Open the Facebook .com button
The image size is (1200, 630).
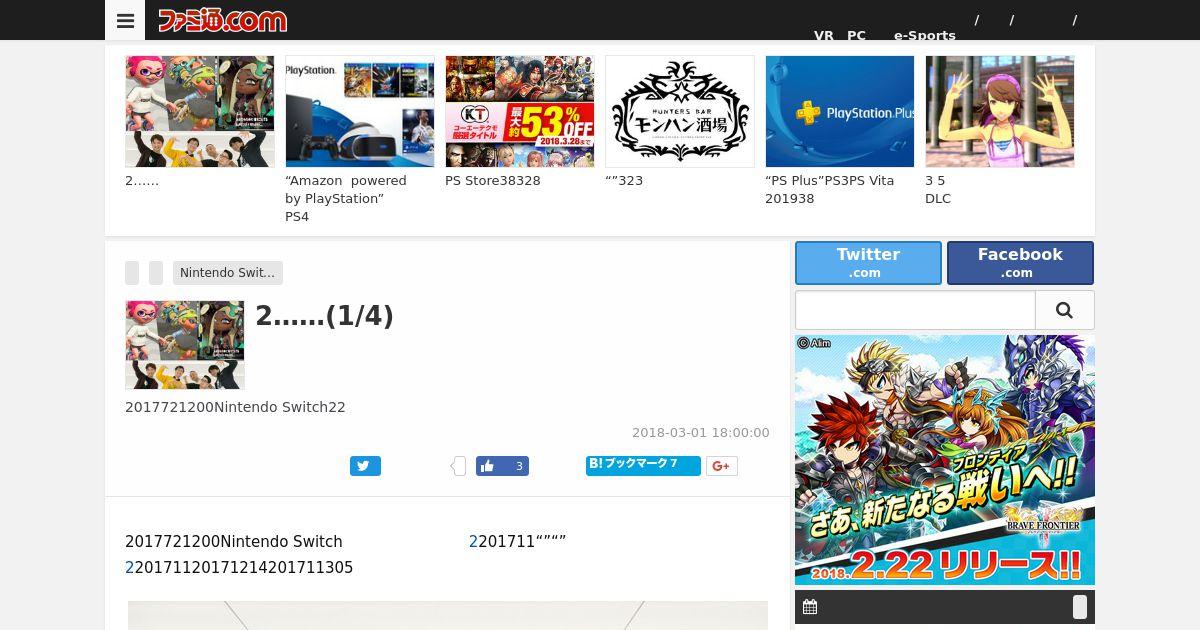pyautogui.click(x=1020, y=263)
